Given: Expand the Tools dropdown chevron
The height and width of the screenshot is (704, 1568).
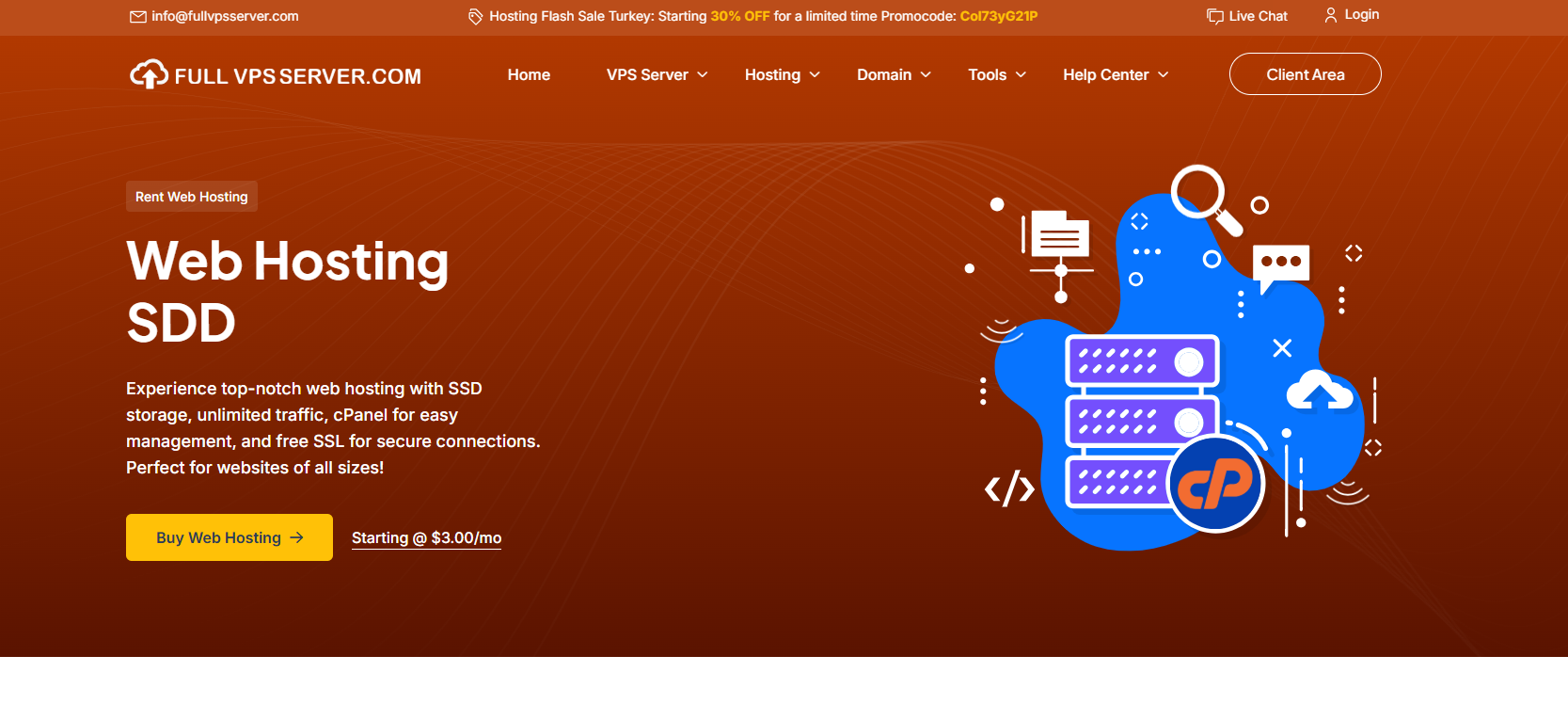Looking at the screenshot, I should pyautogui.click(x=1021, y=74).
